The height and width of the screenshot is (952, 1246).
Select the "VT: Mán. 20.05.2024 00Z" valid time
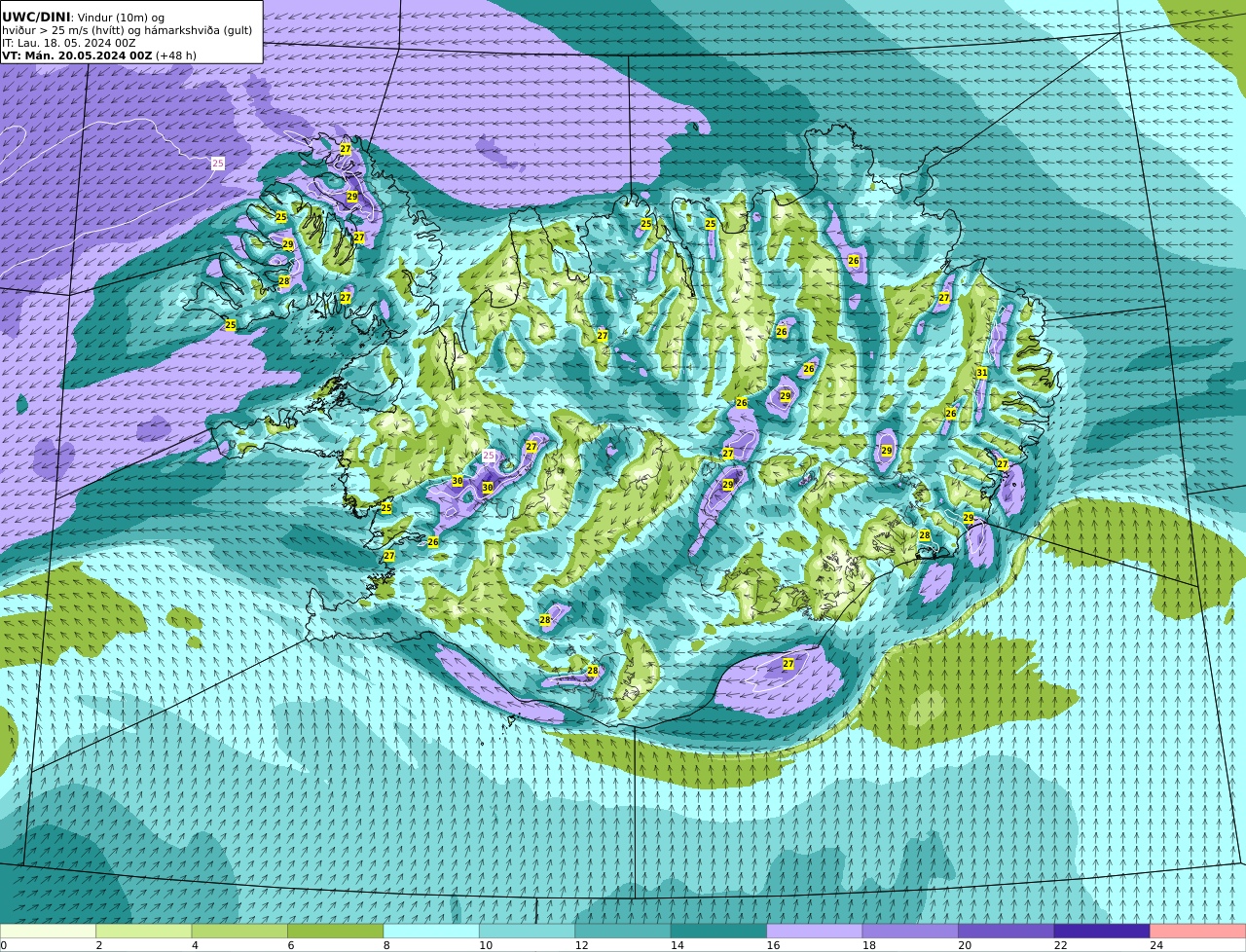click(x=77, y=55)
